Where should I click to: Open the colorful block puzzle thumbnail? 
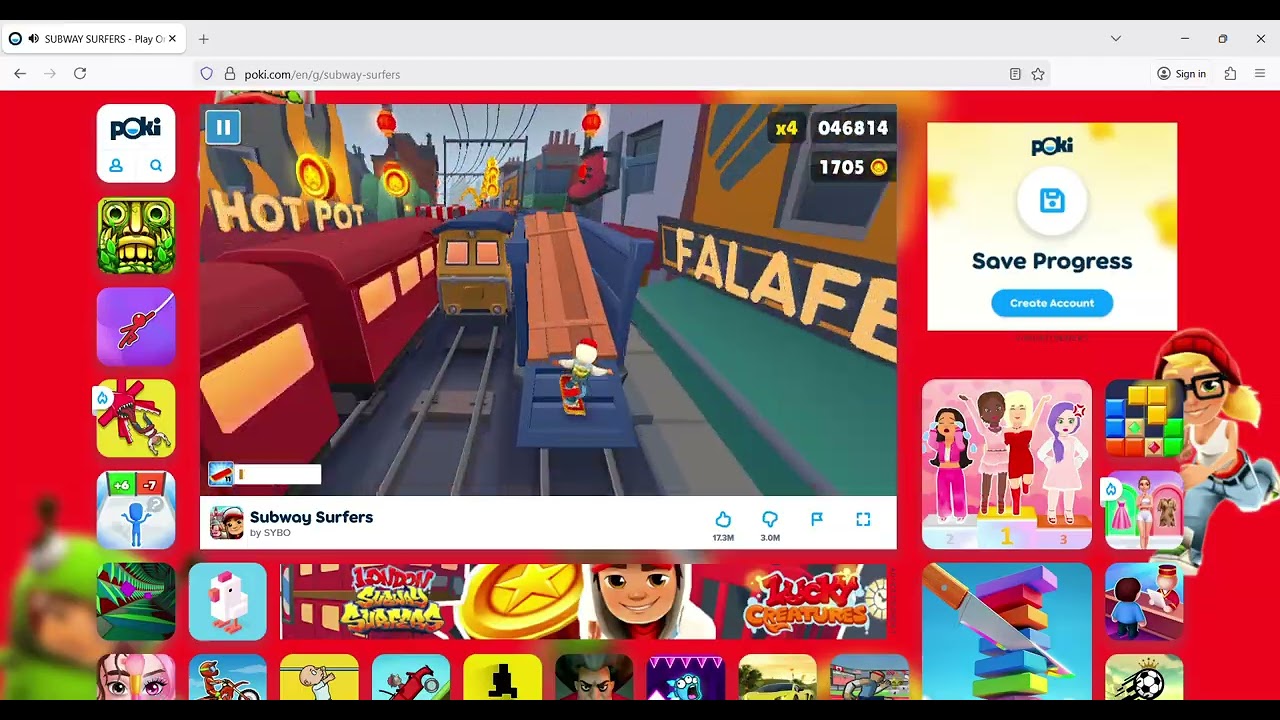click(x=1144, y=418)
